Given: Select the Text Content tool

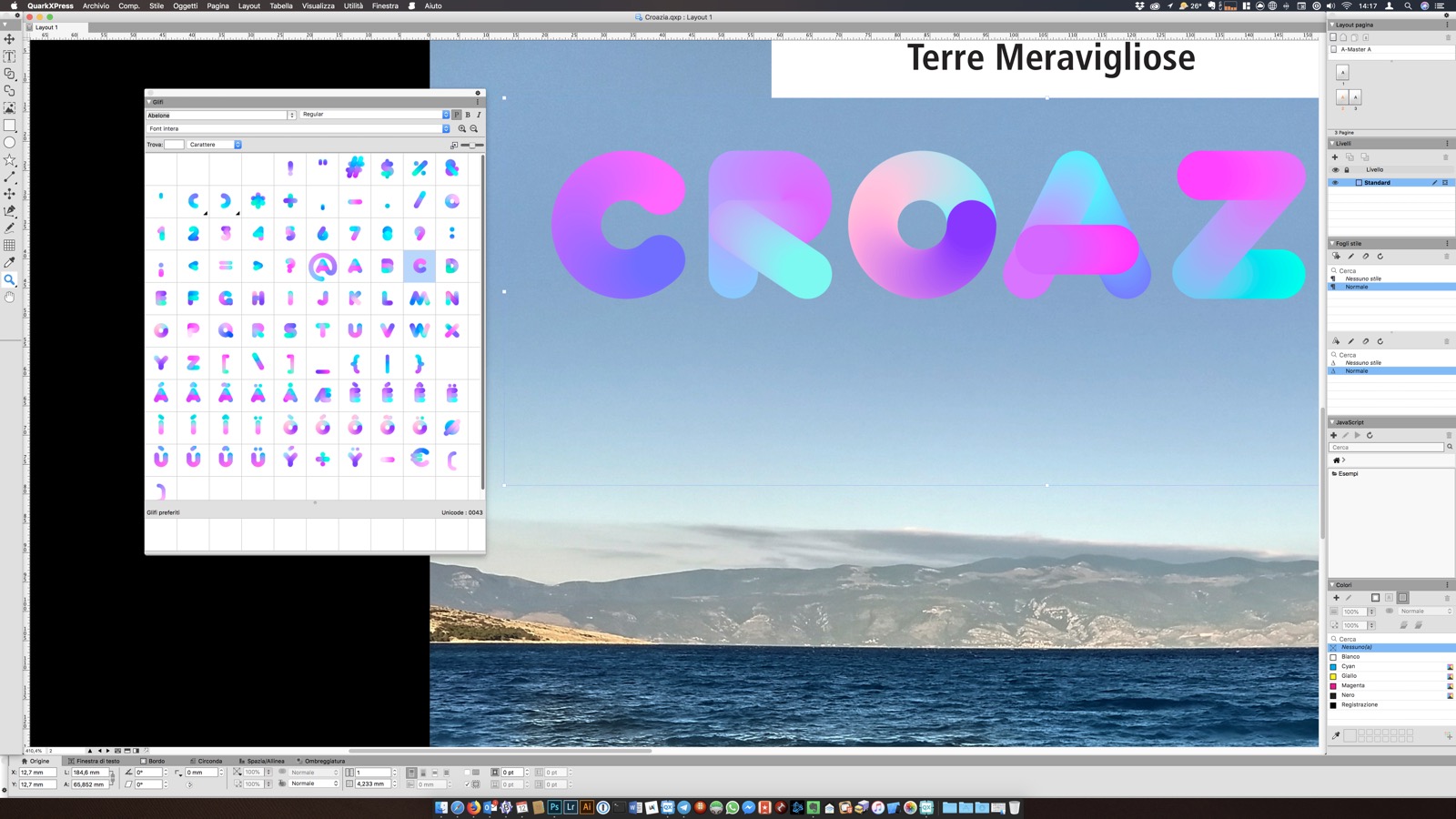Looking at the screenshot, I should pos(9,56).
